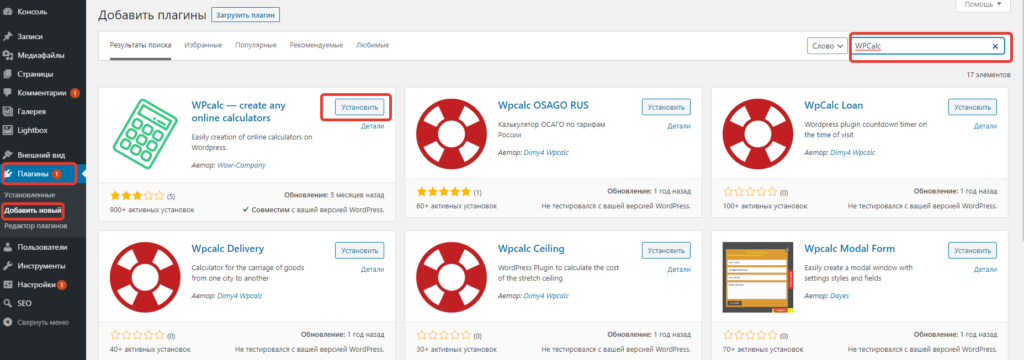
Task: Click the Комментарии speech bubble icon
Action: 8,93
